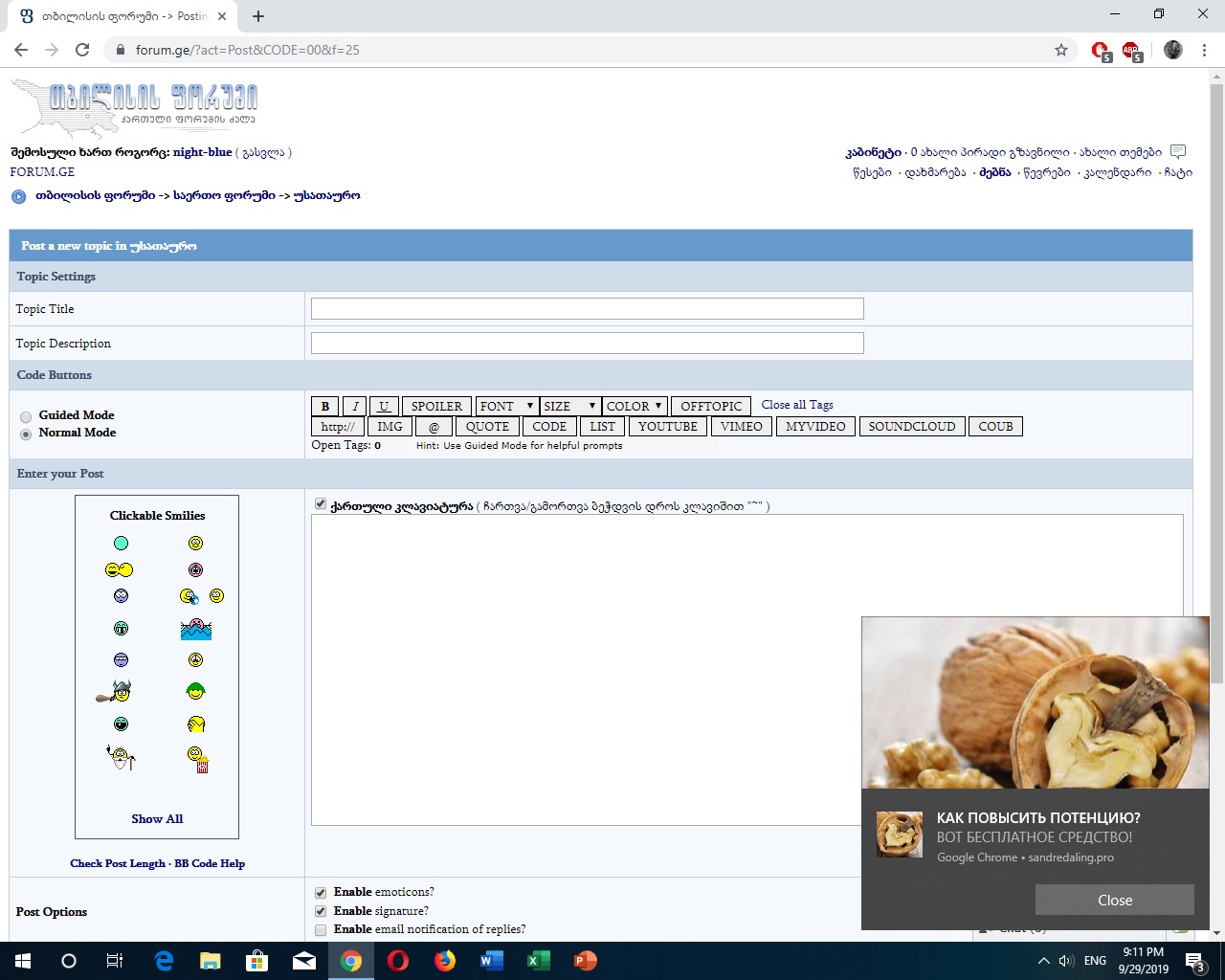This screenshot has height=980, width=1225.
Task: Insert a QUOTE tag
Action: [487, 427]
